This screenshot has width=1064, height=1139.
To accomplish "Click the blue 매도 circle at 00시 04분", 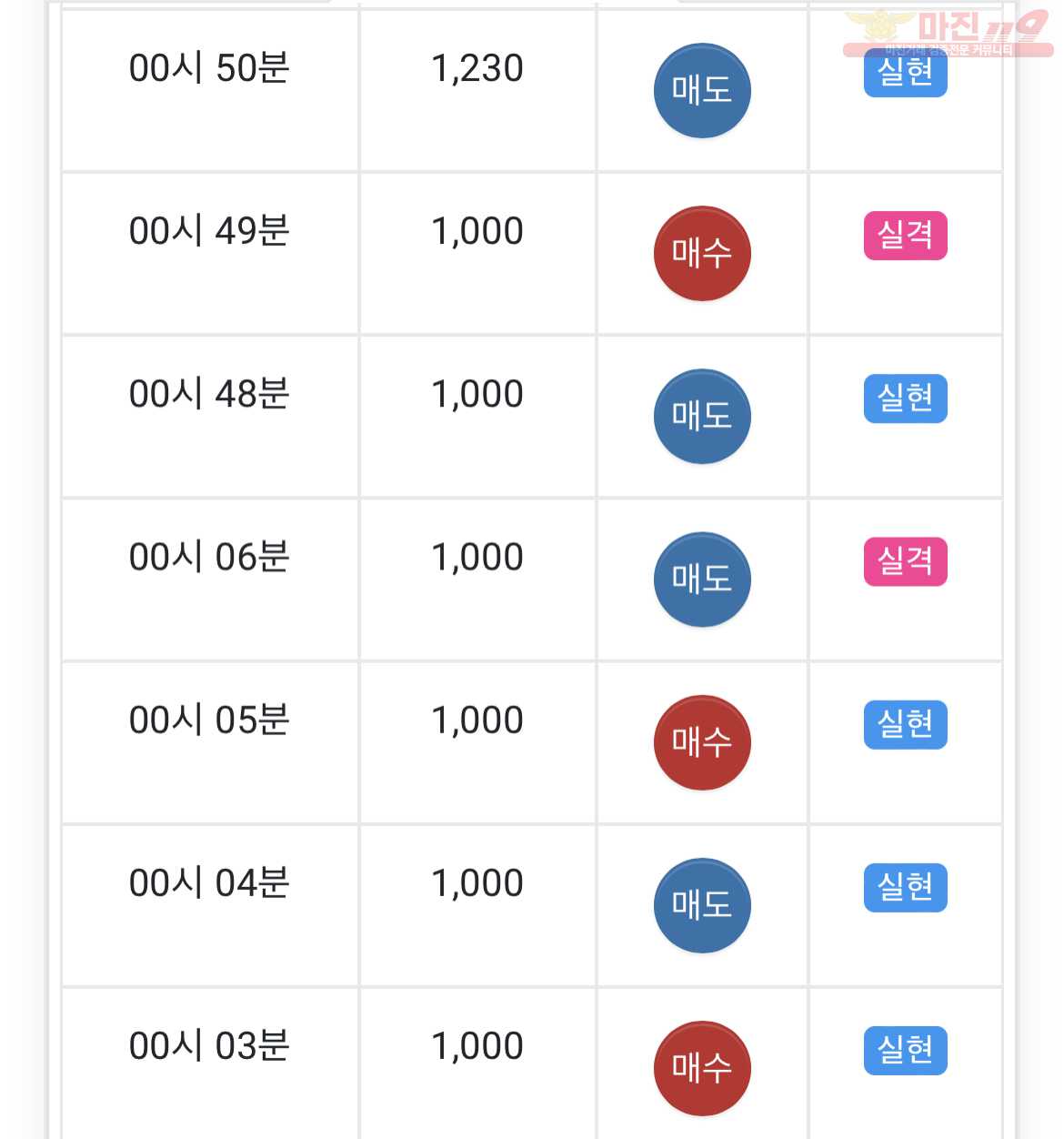I will coord(702,904).
